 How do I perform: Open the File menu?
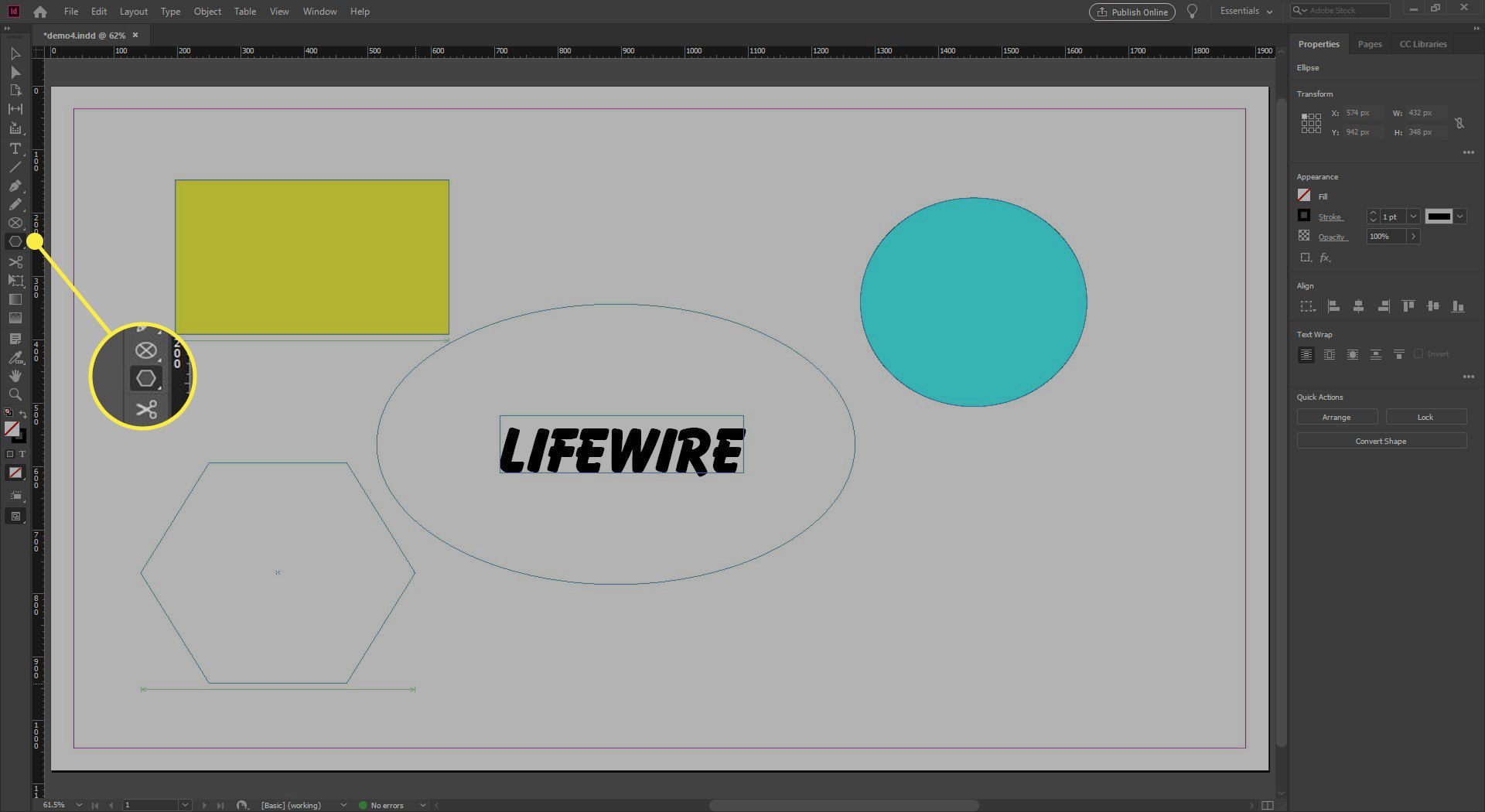point(71,12)
